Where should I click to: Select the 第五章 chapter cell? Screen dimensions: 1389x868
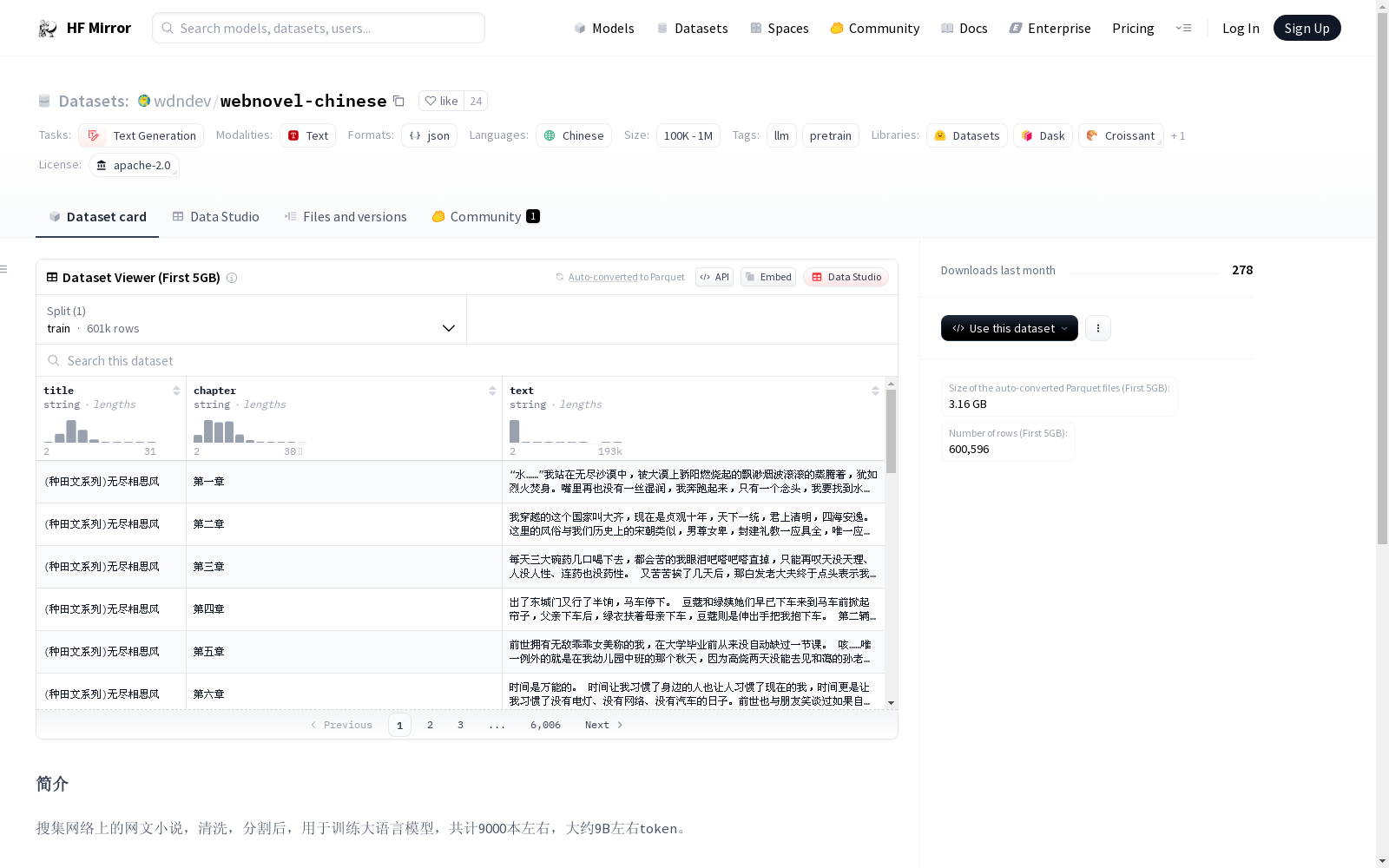[344, 652]
